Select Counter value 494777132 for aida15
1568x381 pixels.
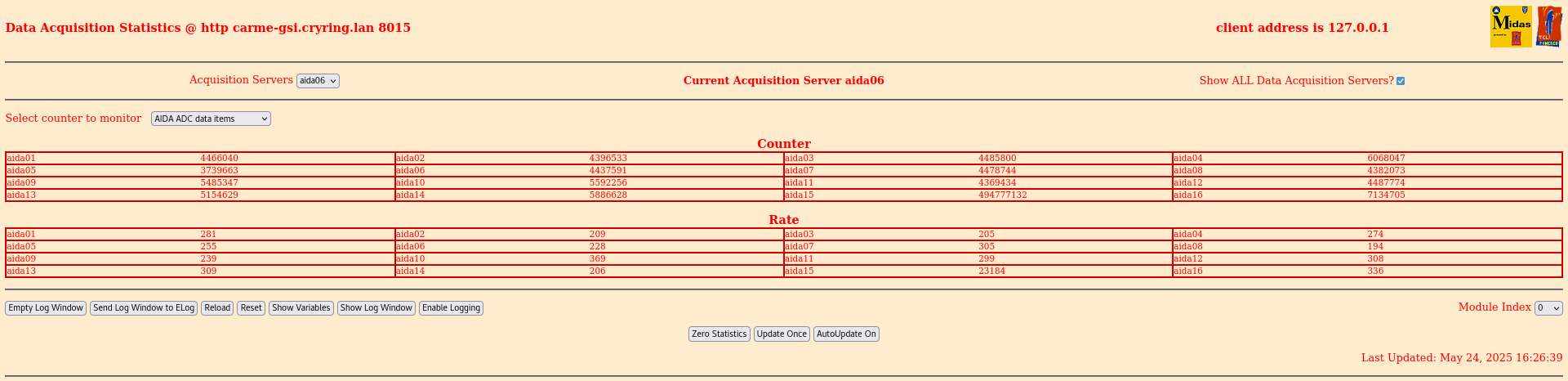[1003, 195]
